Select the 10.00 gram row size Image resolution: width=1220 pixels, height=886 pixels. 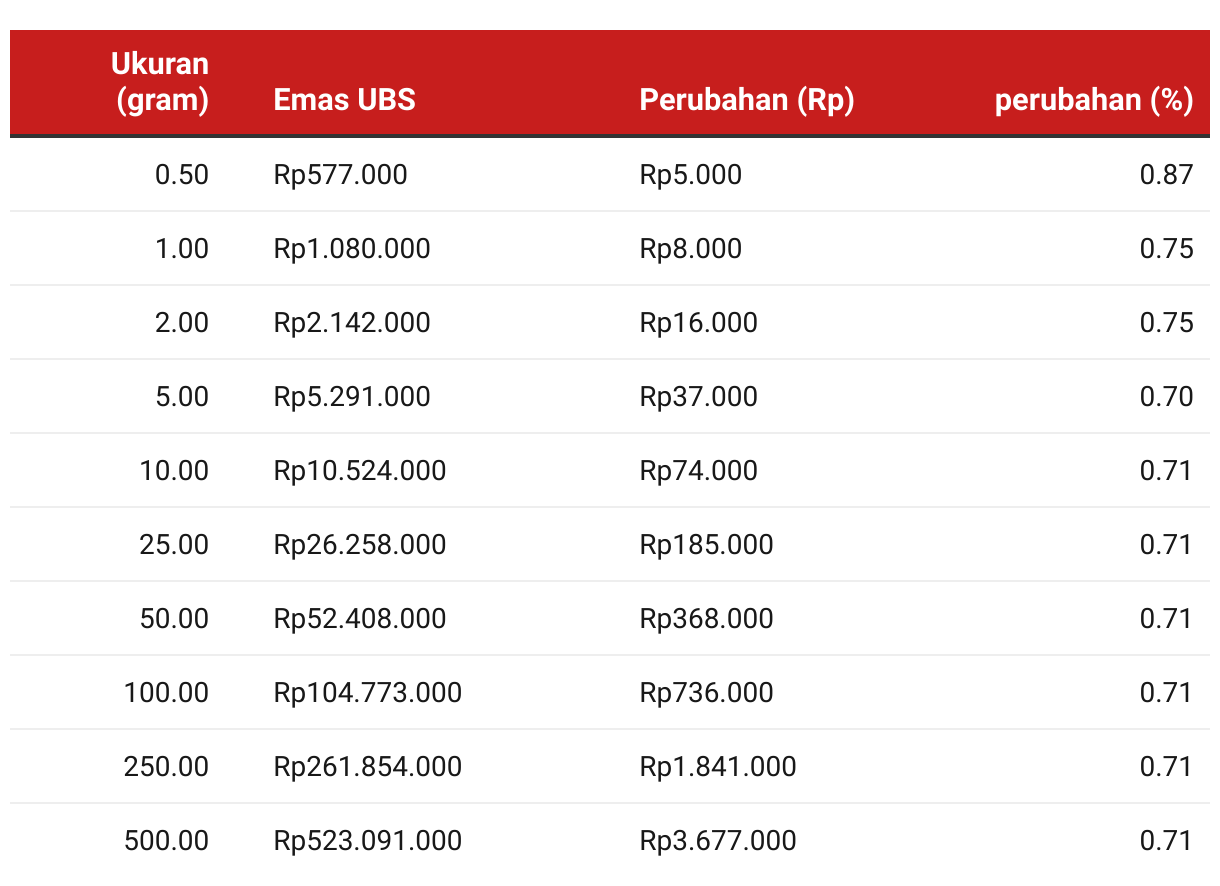(174, 471)
